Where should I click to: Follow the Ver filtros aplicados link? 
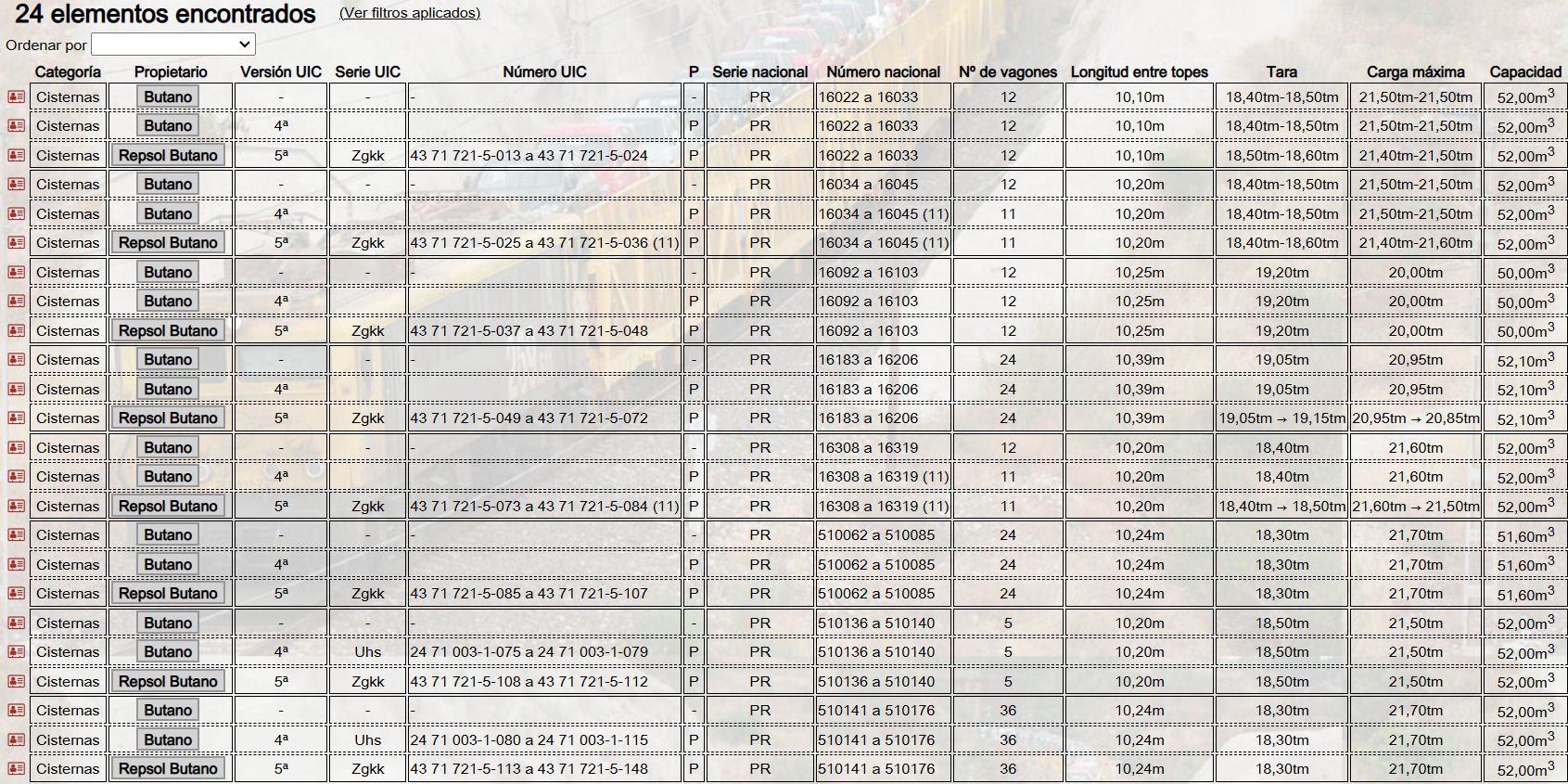[x=410, y=13]
